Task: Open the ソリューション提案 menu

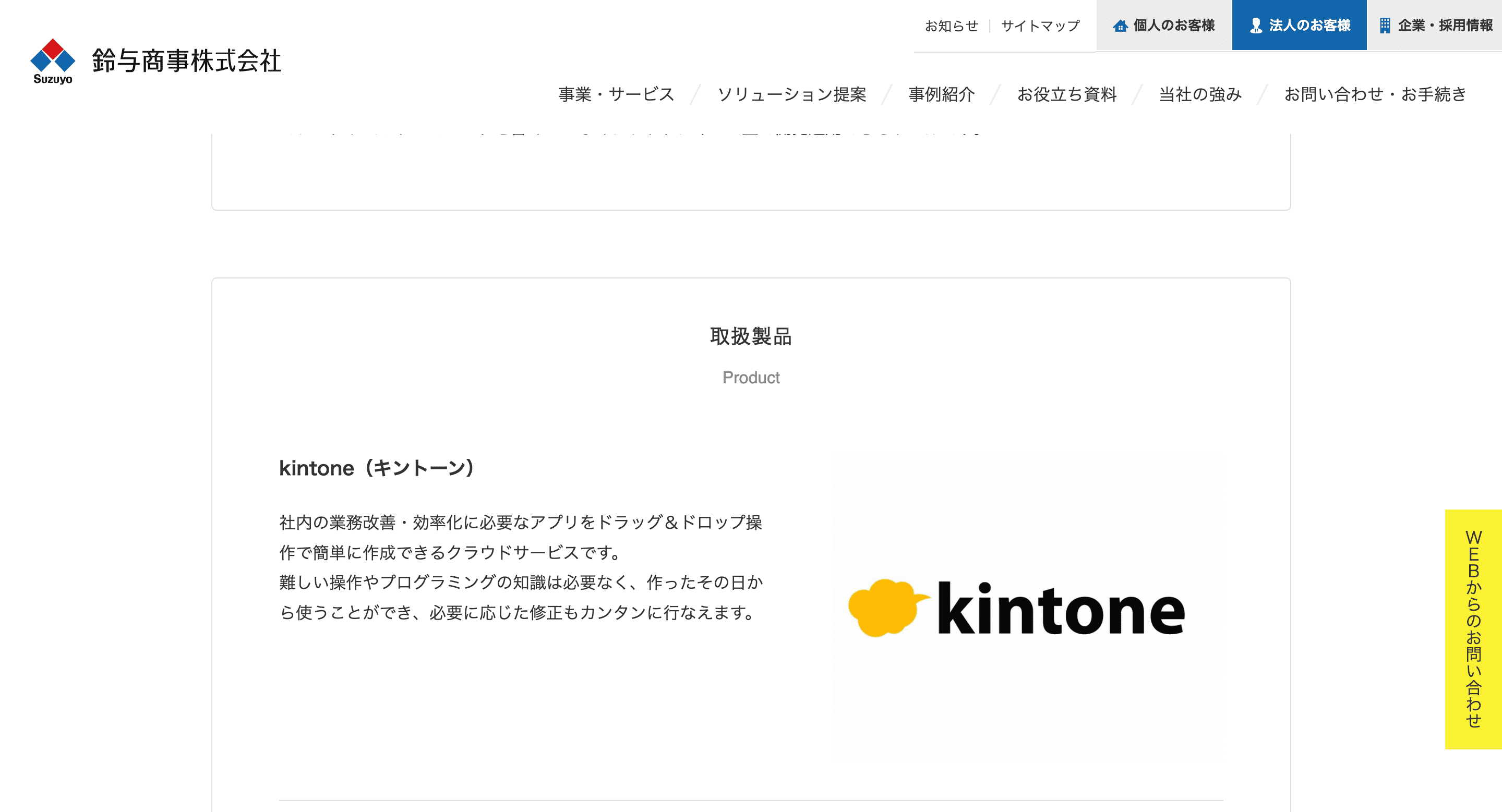Action: 791,94
